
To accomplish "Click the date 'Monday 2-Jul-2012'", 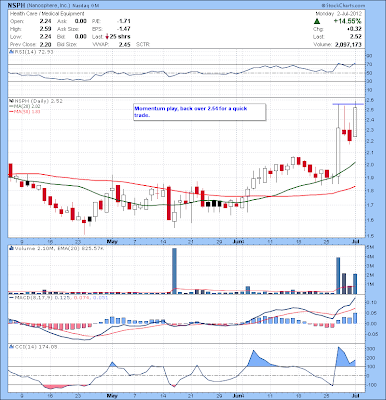I will [x=338, y=14].
